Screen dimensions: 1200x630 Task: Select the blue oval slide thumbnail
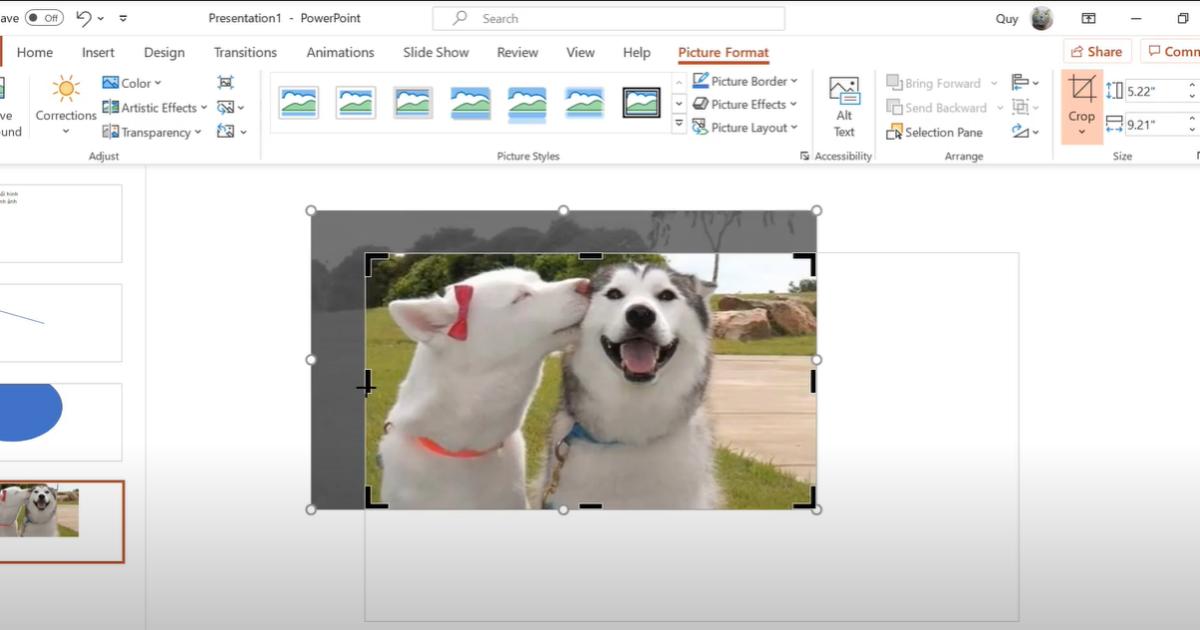(x=60, y=421)
